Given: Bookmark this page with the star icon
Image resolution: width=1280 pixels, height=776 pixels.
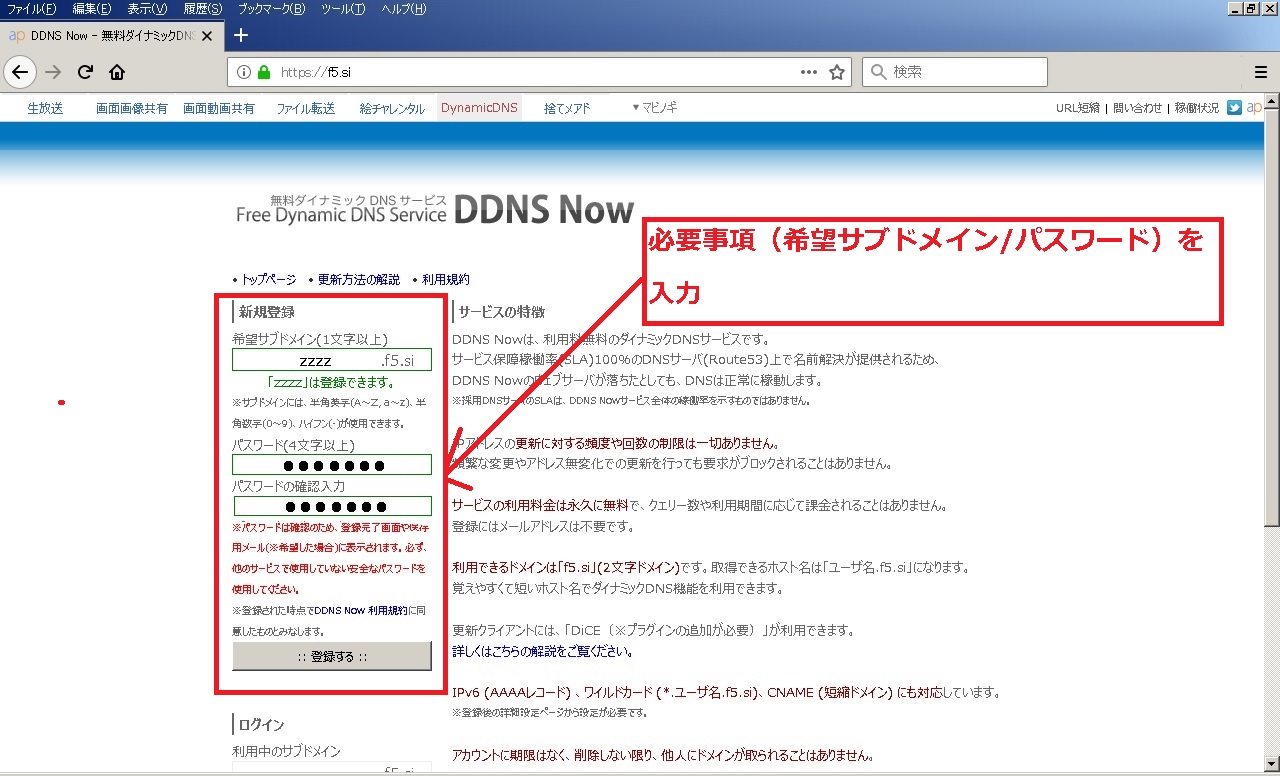Looking at the screenshot, I should (x=838, y=72).
